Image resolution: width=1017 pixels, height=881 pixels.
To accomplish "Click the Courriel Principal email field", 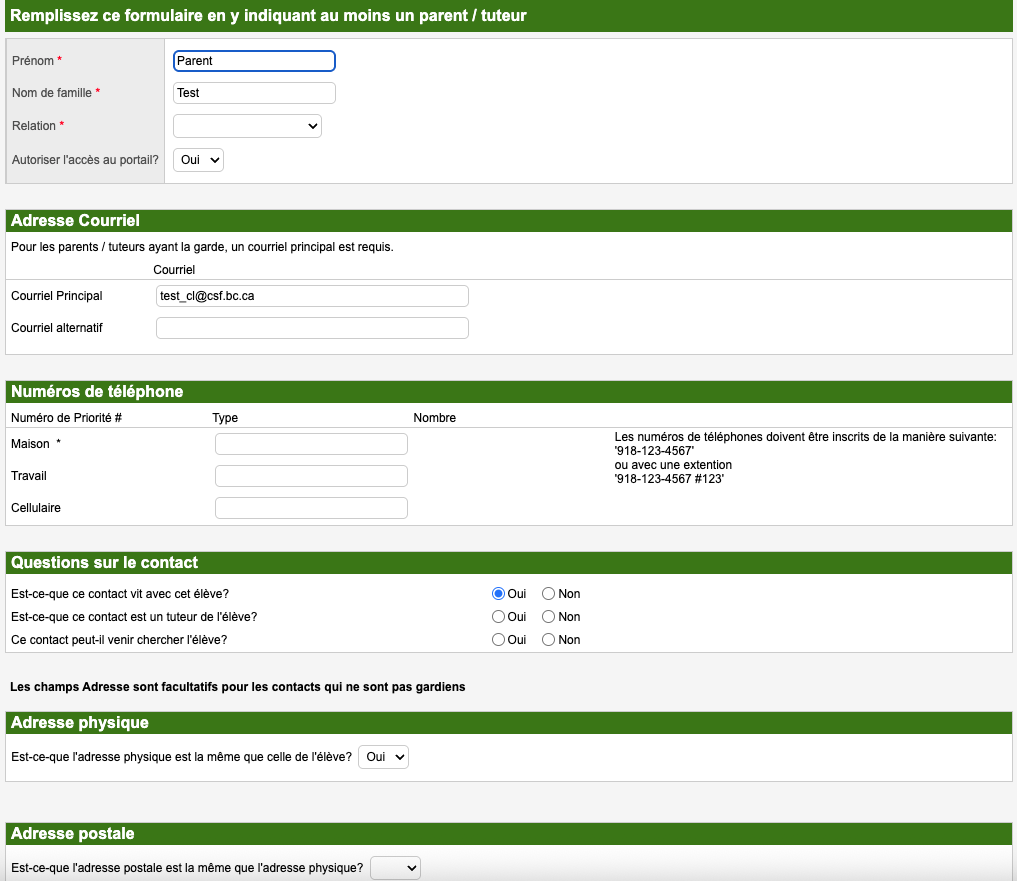I will 312,296.
